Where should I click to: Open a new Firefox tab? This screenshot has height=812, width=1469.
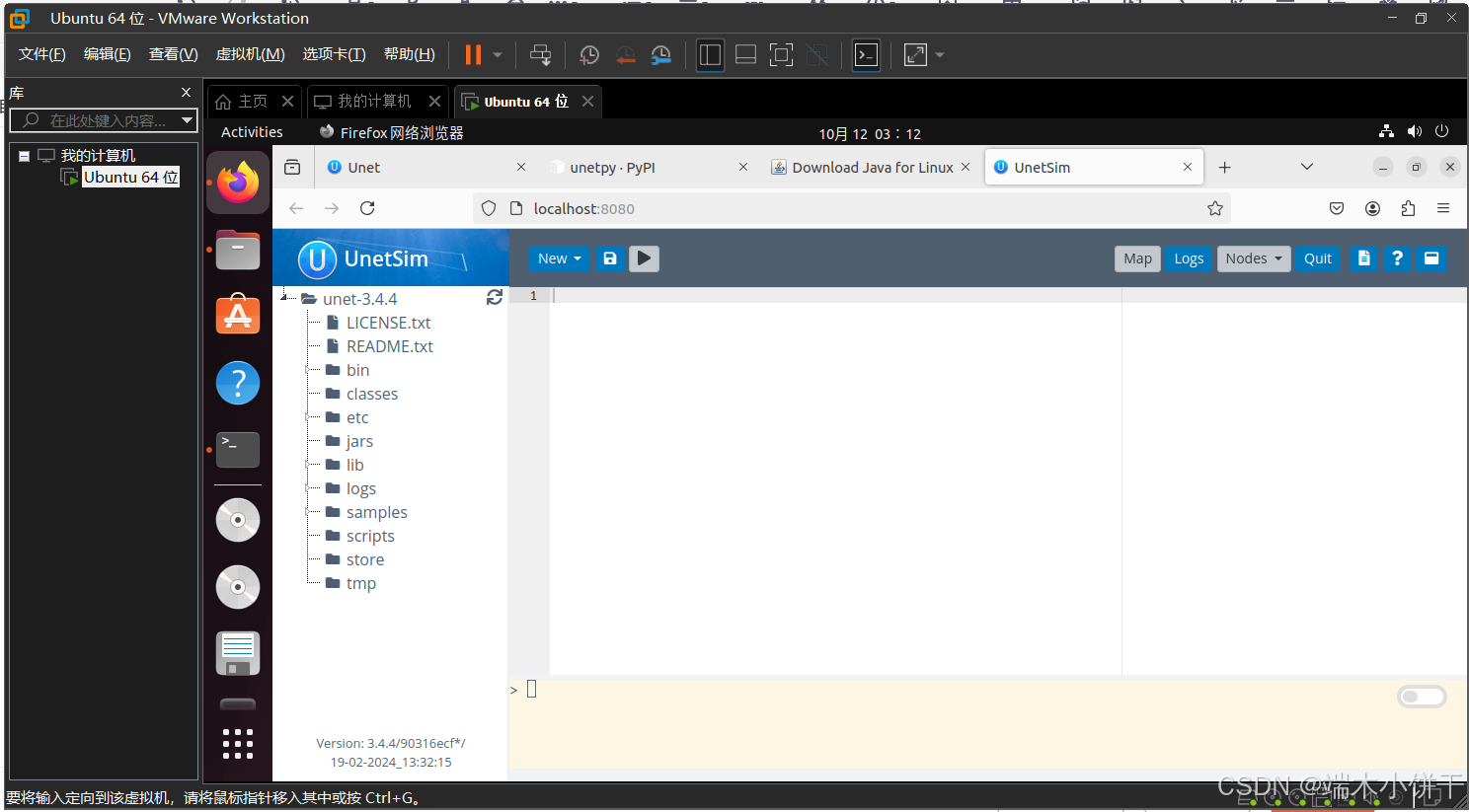pyautogui.click(x=1225, y=168)
